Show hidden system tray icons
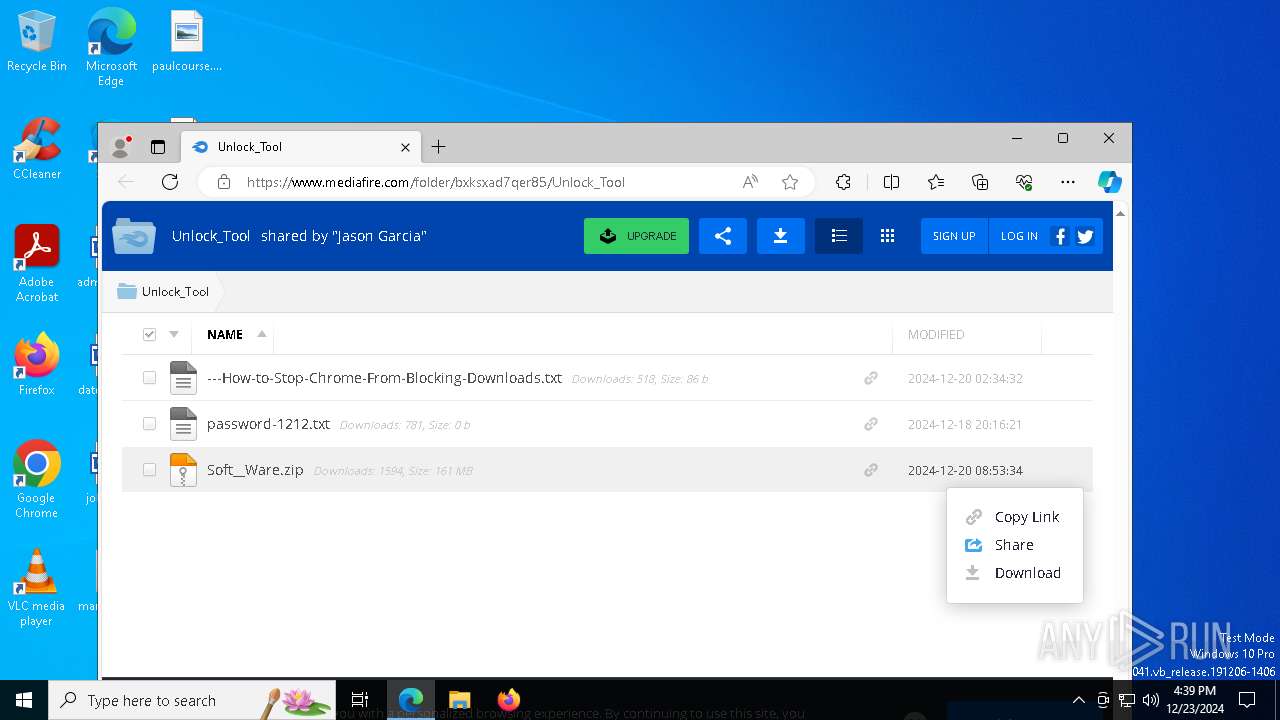 pyautogui.click(x=1078, y=700)
